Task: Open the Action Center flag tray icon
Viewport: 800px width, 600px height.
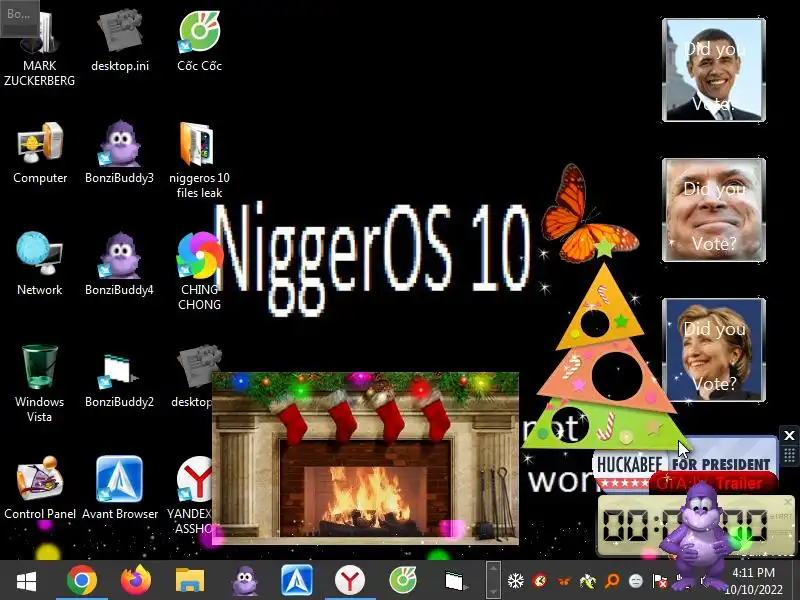Action: (x=660, y=581)
